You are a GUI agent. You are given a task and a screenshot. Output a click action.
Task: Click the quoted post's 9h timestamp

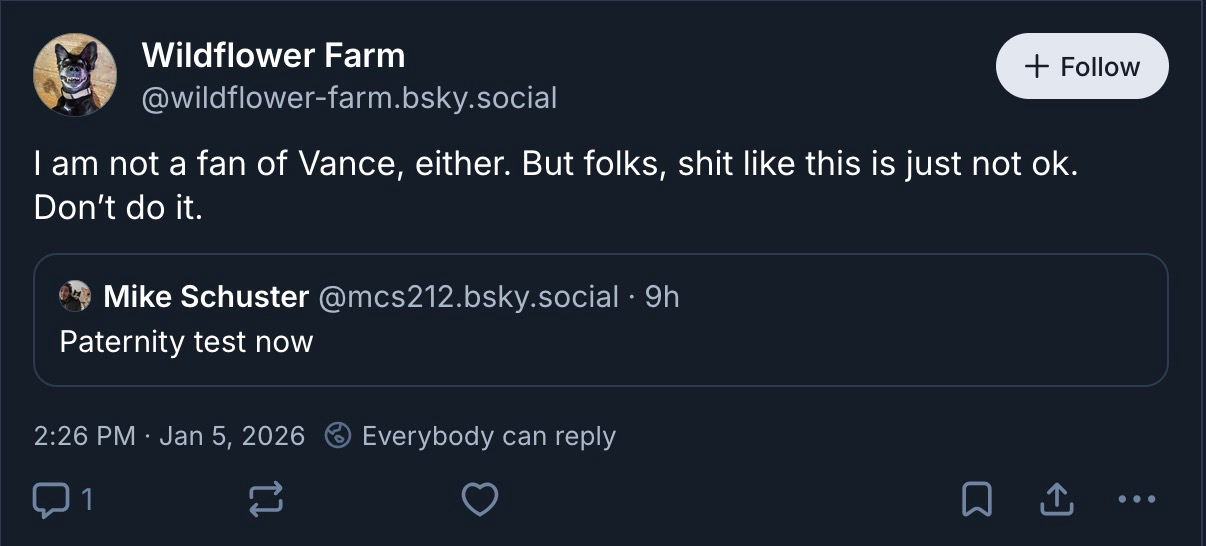point(662,297)
